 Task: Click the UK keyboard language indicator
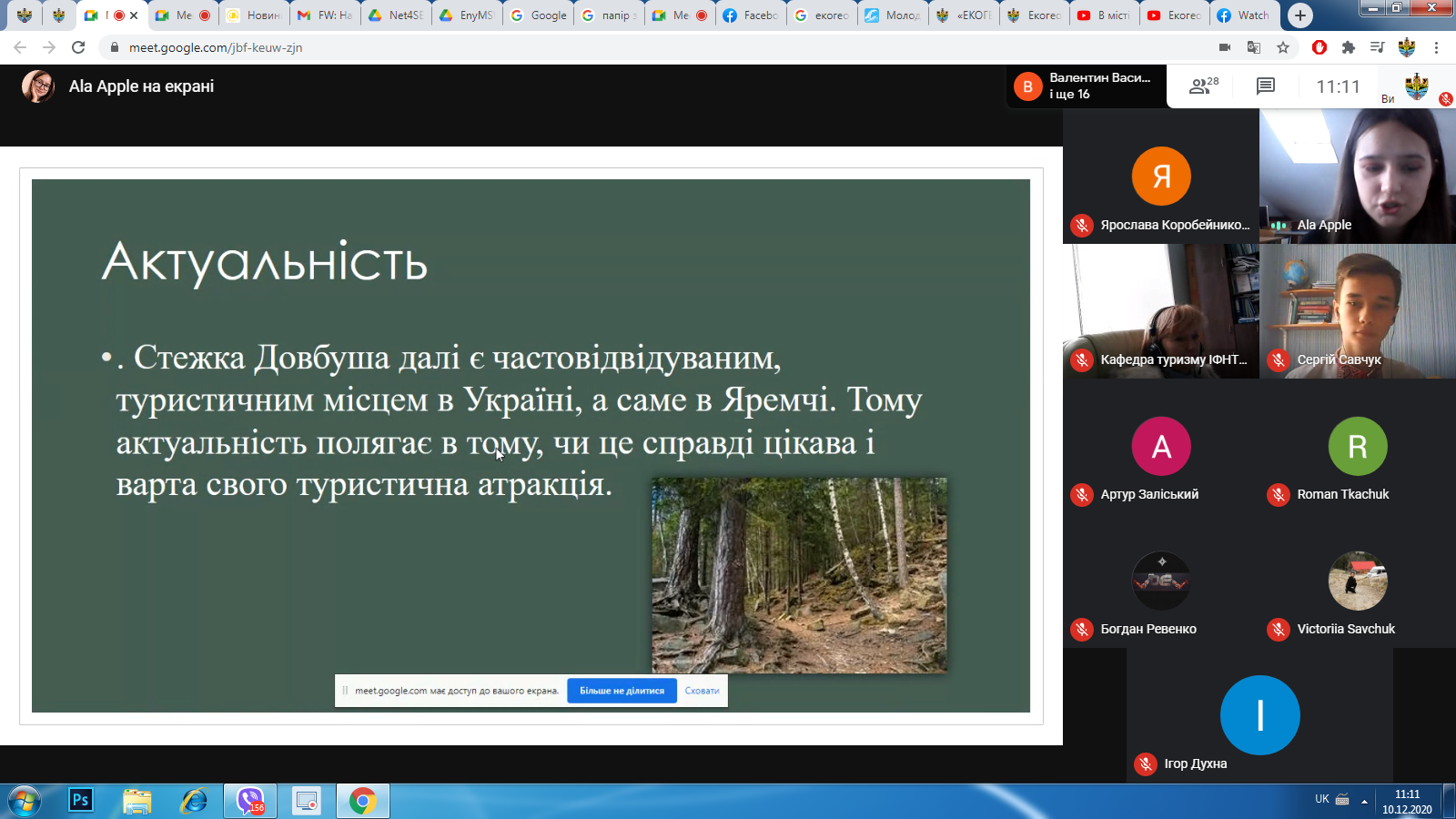pyautogui.click(x=1321, y=799)
